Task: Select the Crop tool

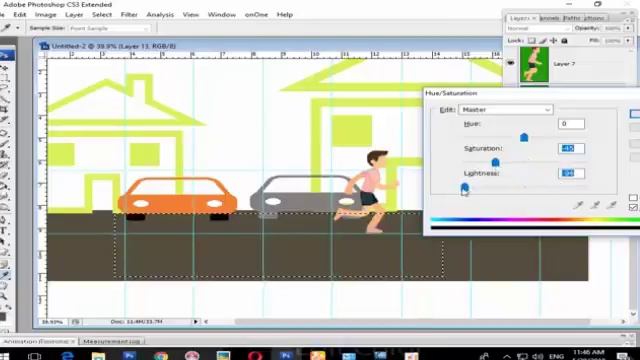Action: pyautogui.click(x=5, y=109)
